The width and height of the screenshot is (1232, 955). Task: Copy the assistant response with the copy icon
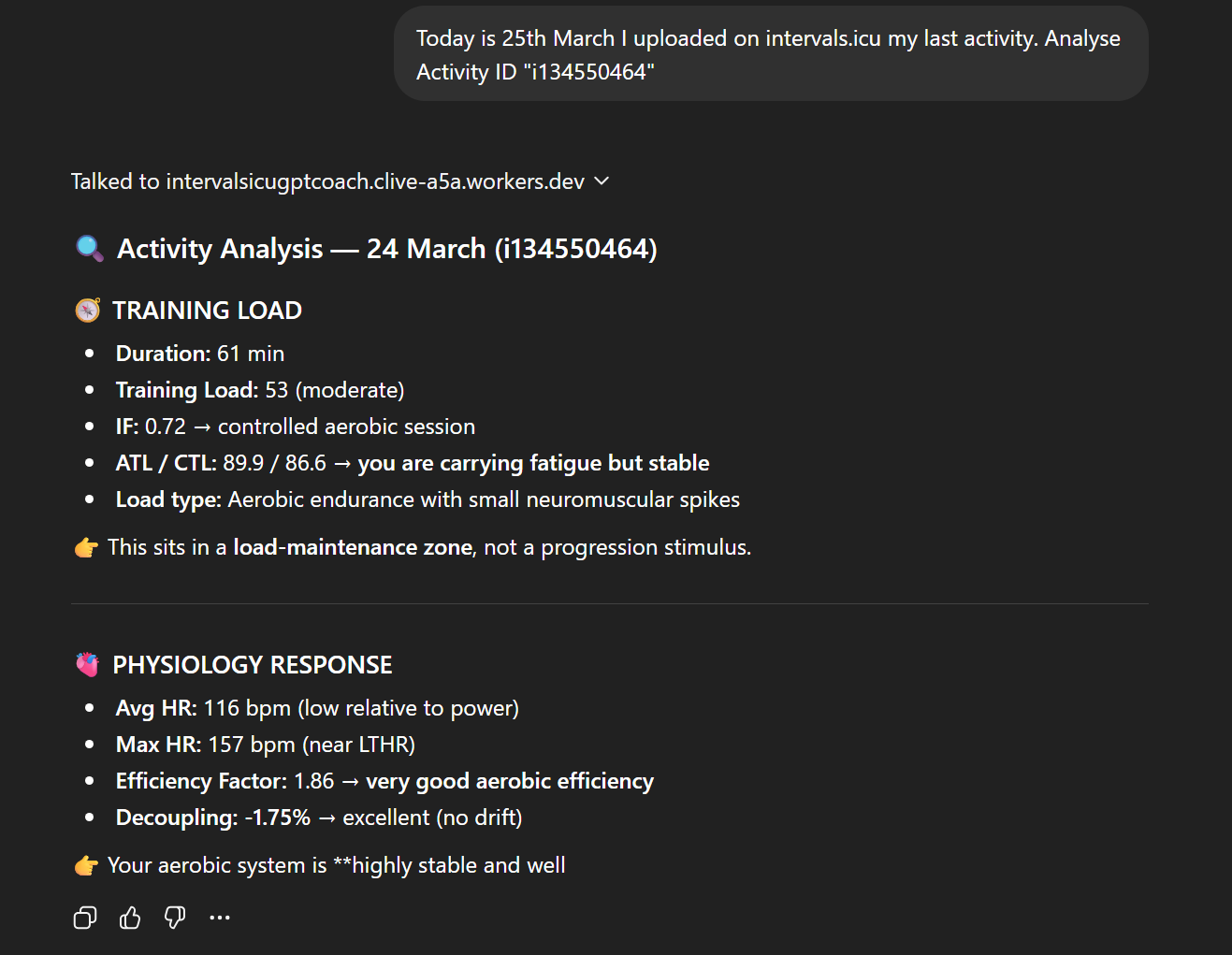pos(85,918)
